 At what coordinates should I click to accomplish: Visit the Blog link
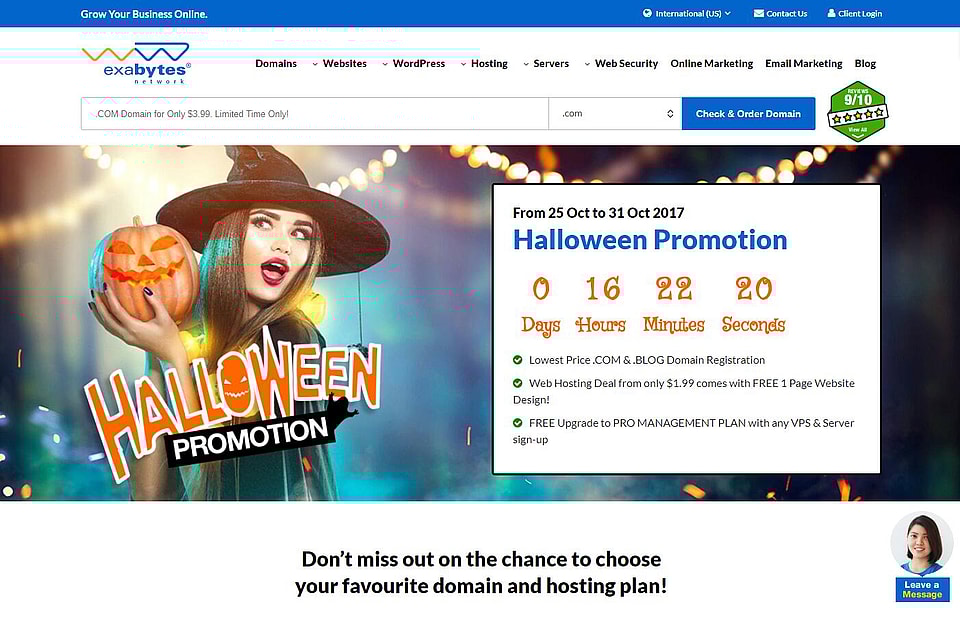tap(865, 64)
